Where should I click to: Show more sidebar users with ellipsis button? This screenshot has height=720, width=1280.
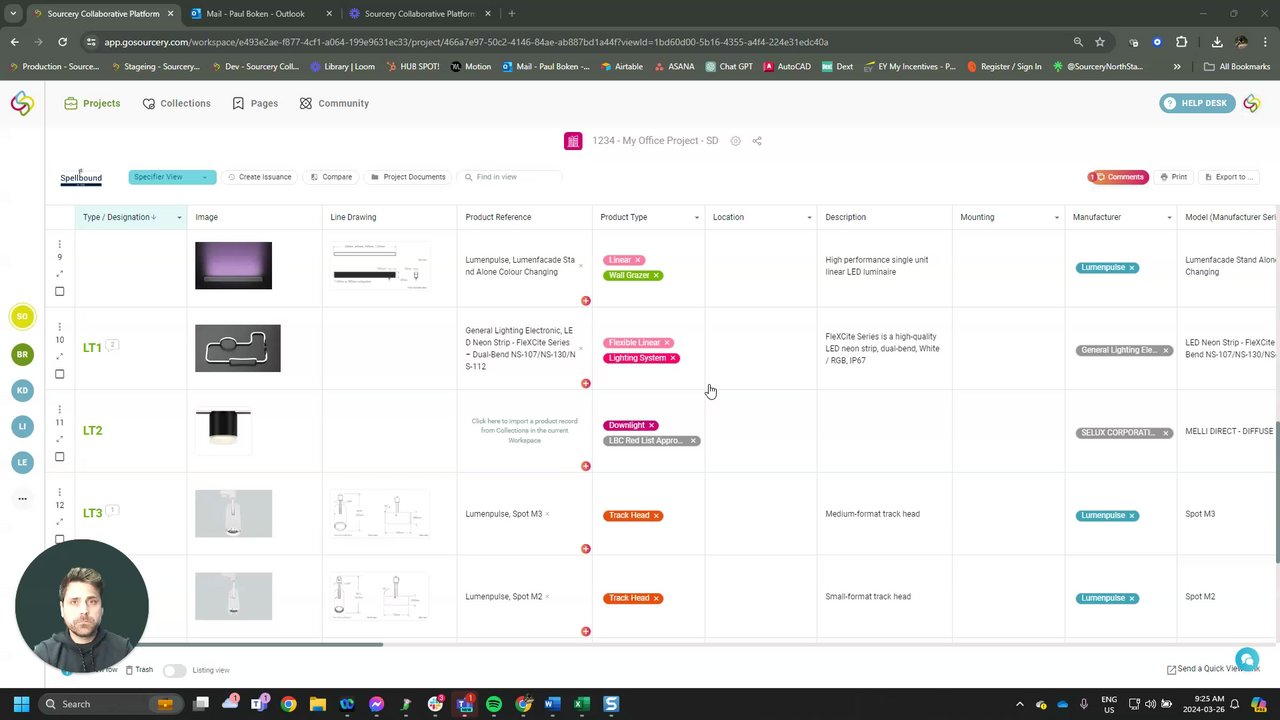tap(22, 498)
